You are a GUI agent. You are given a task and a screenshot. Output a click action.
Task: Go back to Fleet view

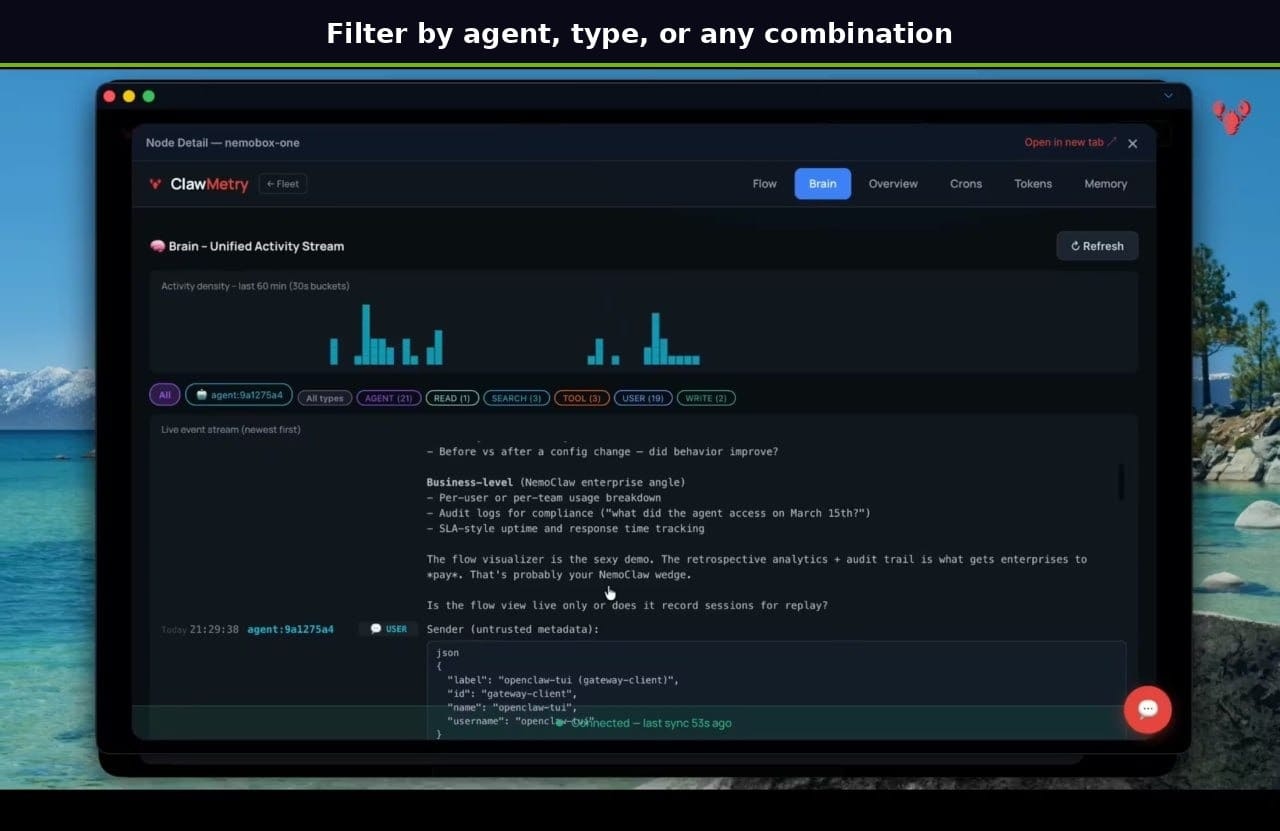click(283, 184)
